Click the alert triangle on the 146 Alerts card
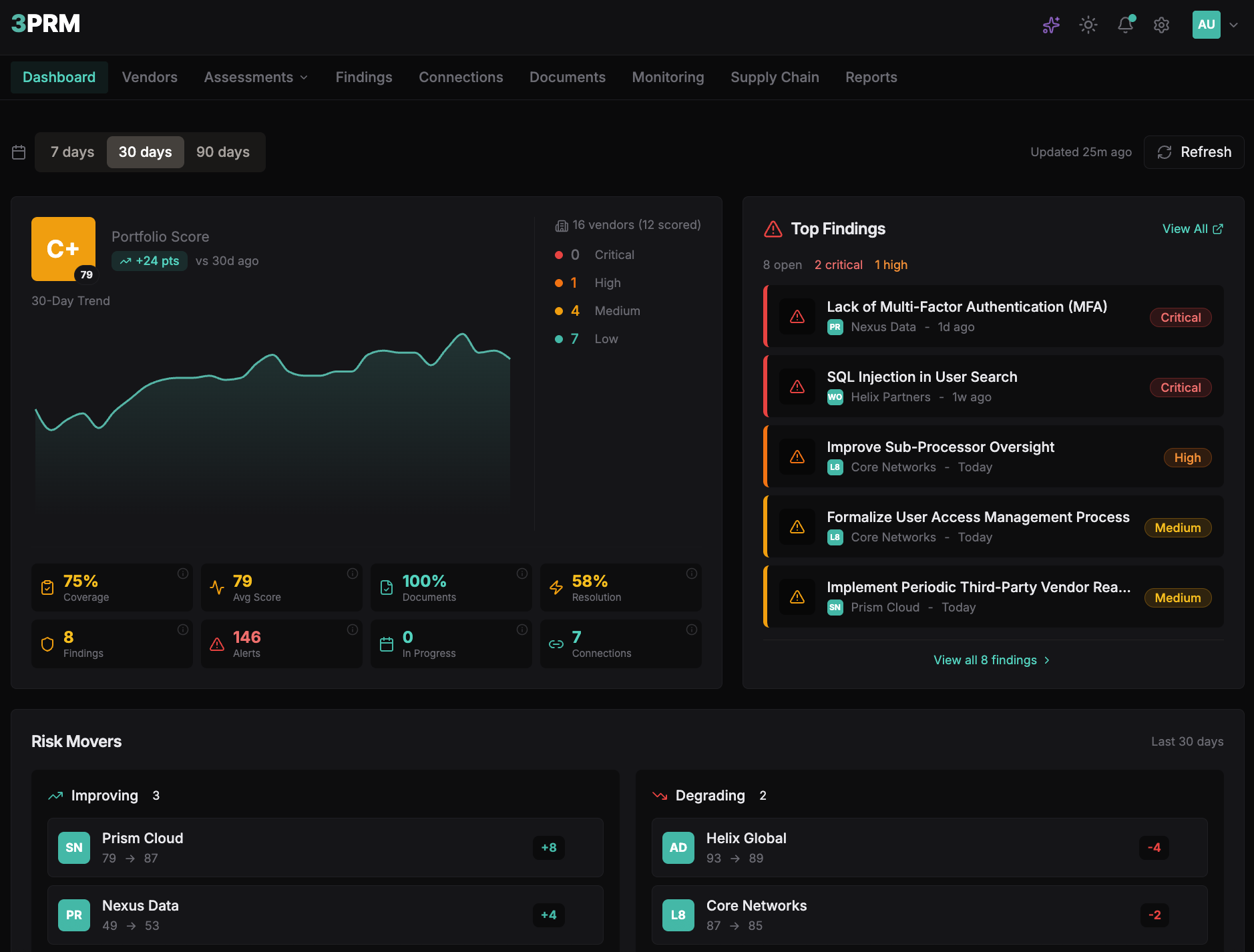Image resolution: width=1254 pixels, height=952 pixels. [216, 644]
